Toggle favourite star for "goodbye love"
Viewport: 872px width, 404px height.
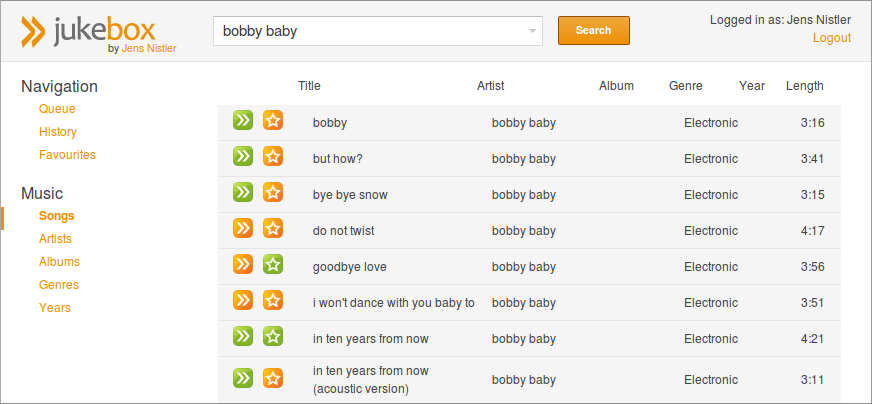pyautogui.click(x=273, y=265)
